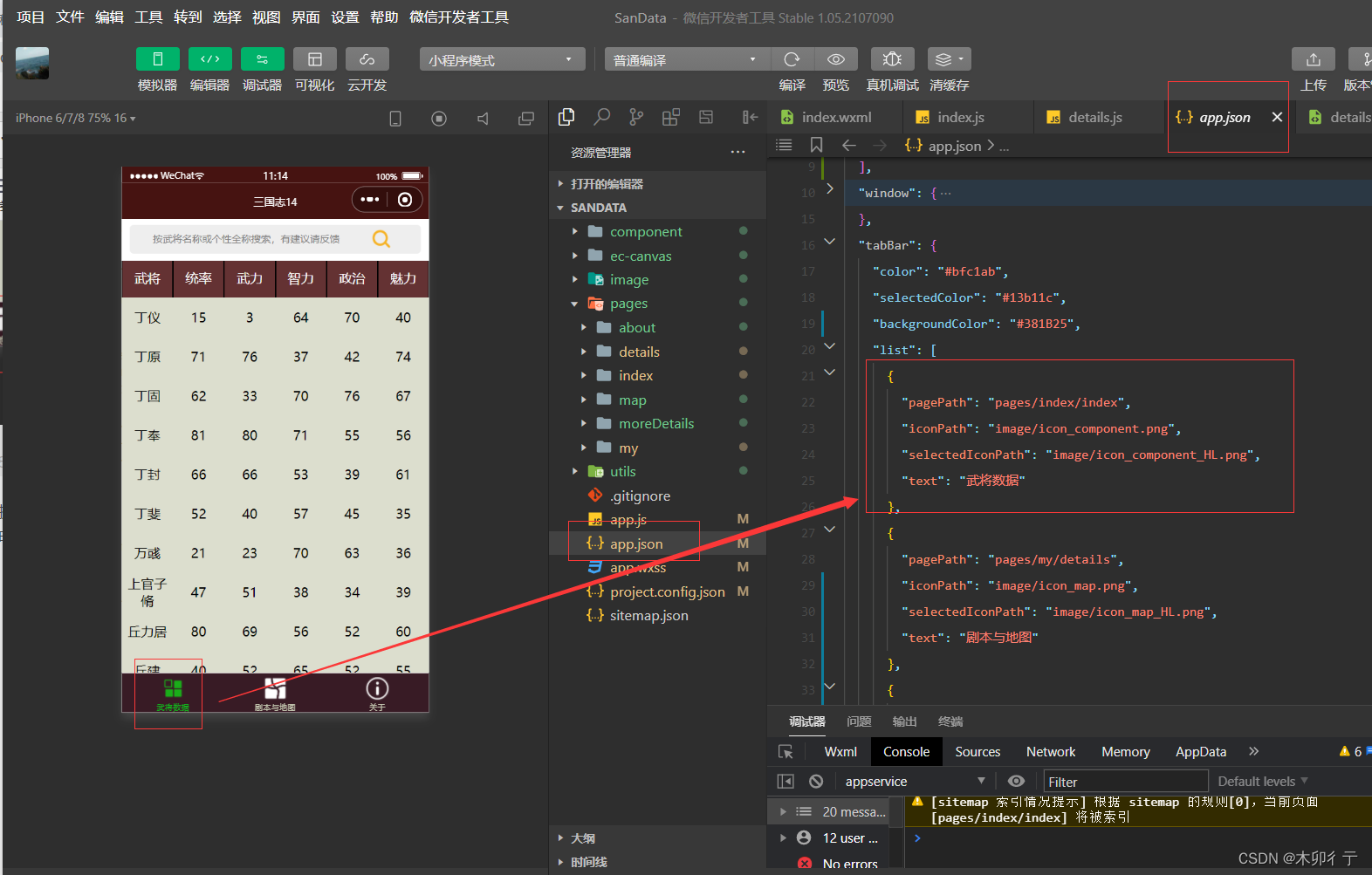Click the bookmark icon in breadcrumb bar

(816, 145)
